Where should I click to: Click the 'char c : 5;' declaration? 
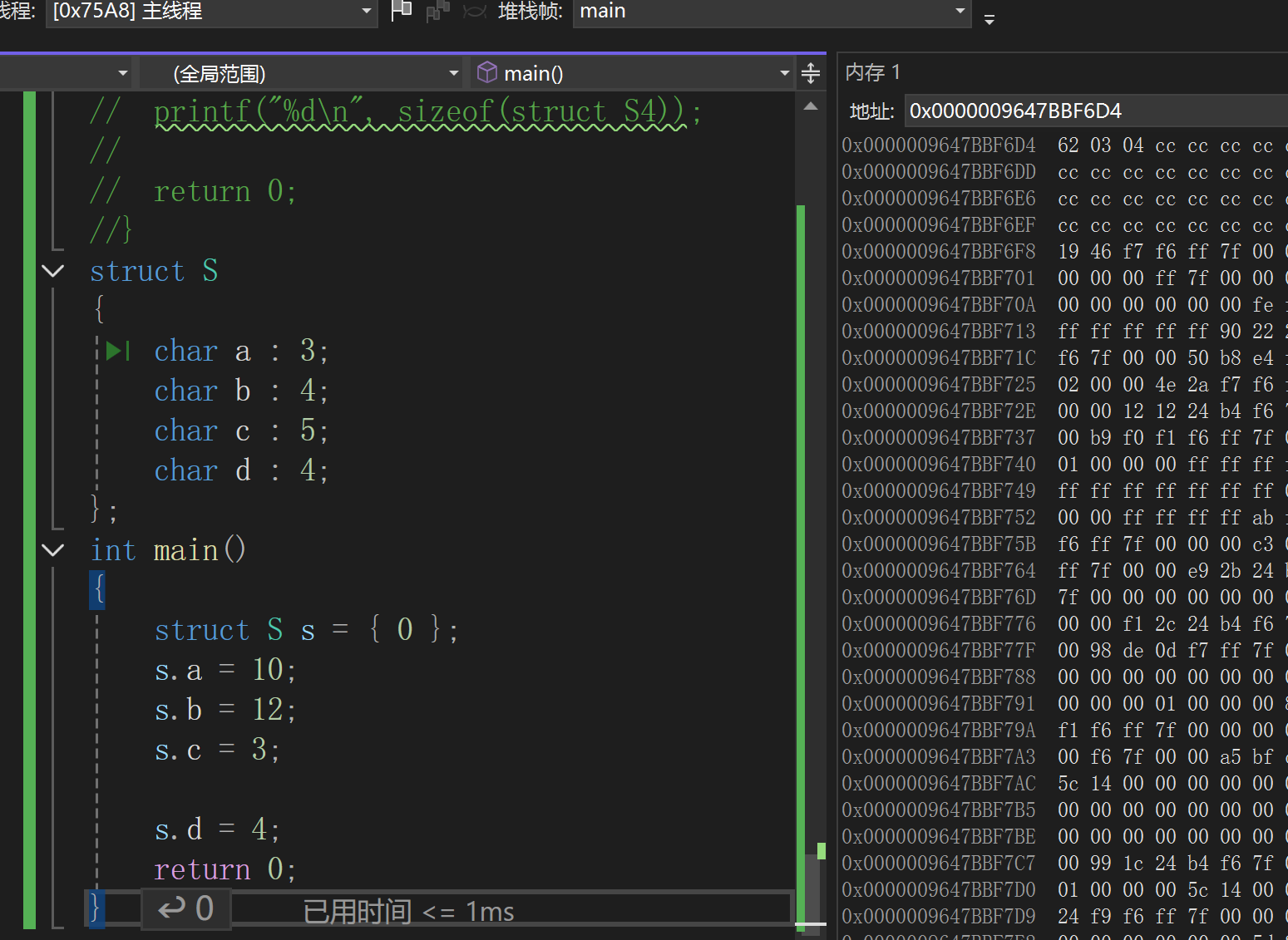tap(241, 431)
